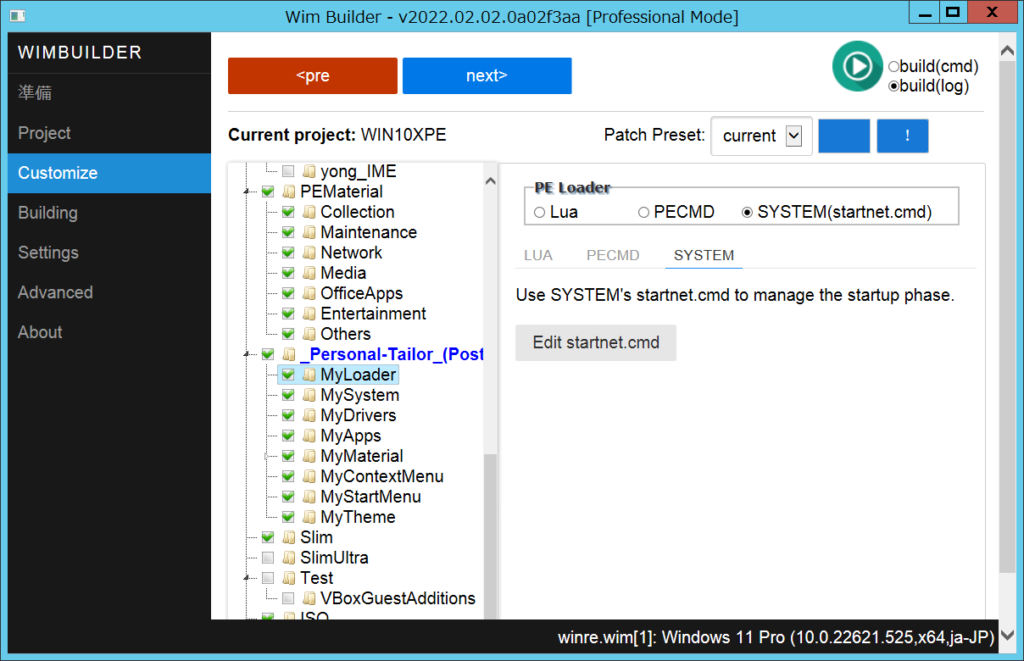1024x661 pixels.
Task: Click the blue next> button
Action: pos(487,76)
